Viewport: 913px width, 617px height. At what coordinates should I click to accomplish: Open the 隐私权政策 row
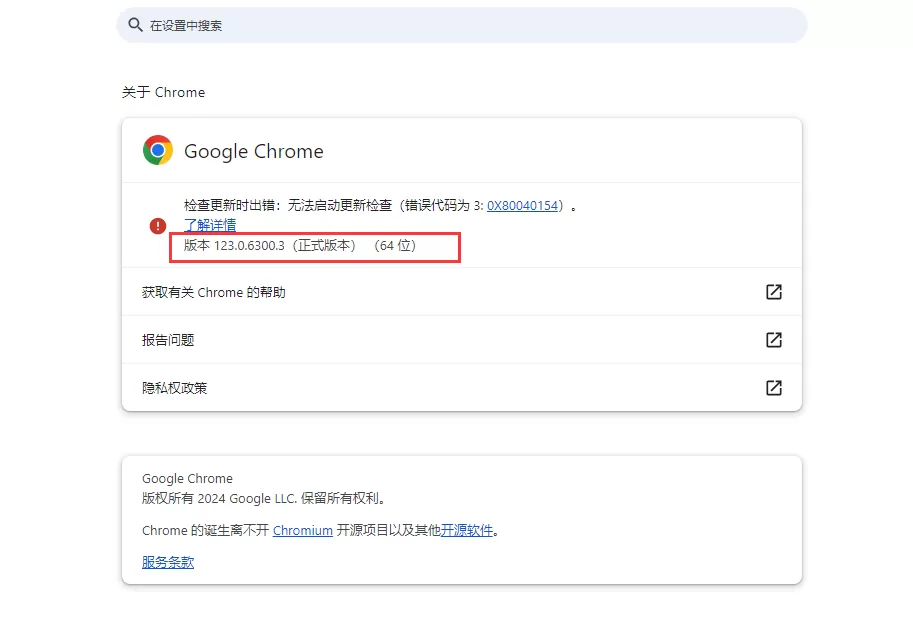pyautogui.click(x=462, y=388)
